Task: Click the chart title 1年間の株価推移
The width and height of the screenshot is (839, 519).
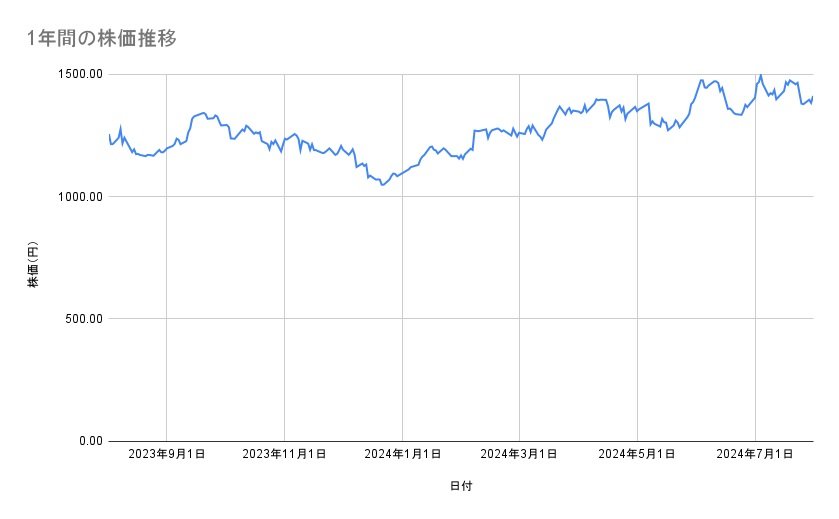Action: click(104, 39)
